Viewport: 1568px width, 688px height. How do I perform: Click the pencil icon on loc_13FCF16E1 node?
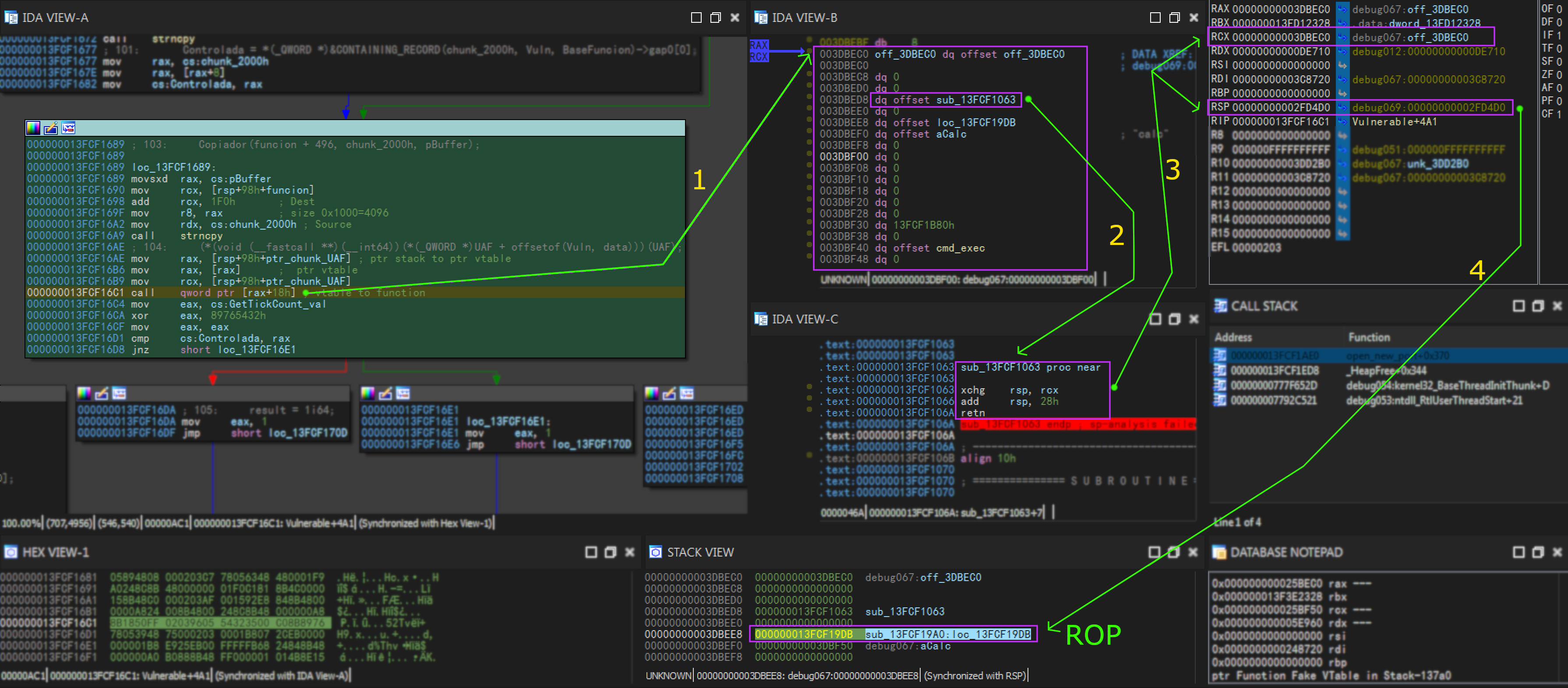pyautogui.click(x=385, y=394)
